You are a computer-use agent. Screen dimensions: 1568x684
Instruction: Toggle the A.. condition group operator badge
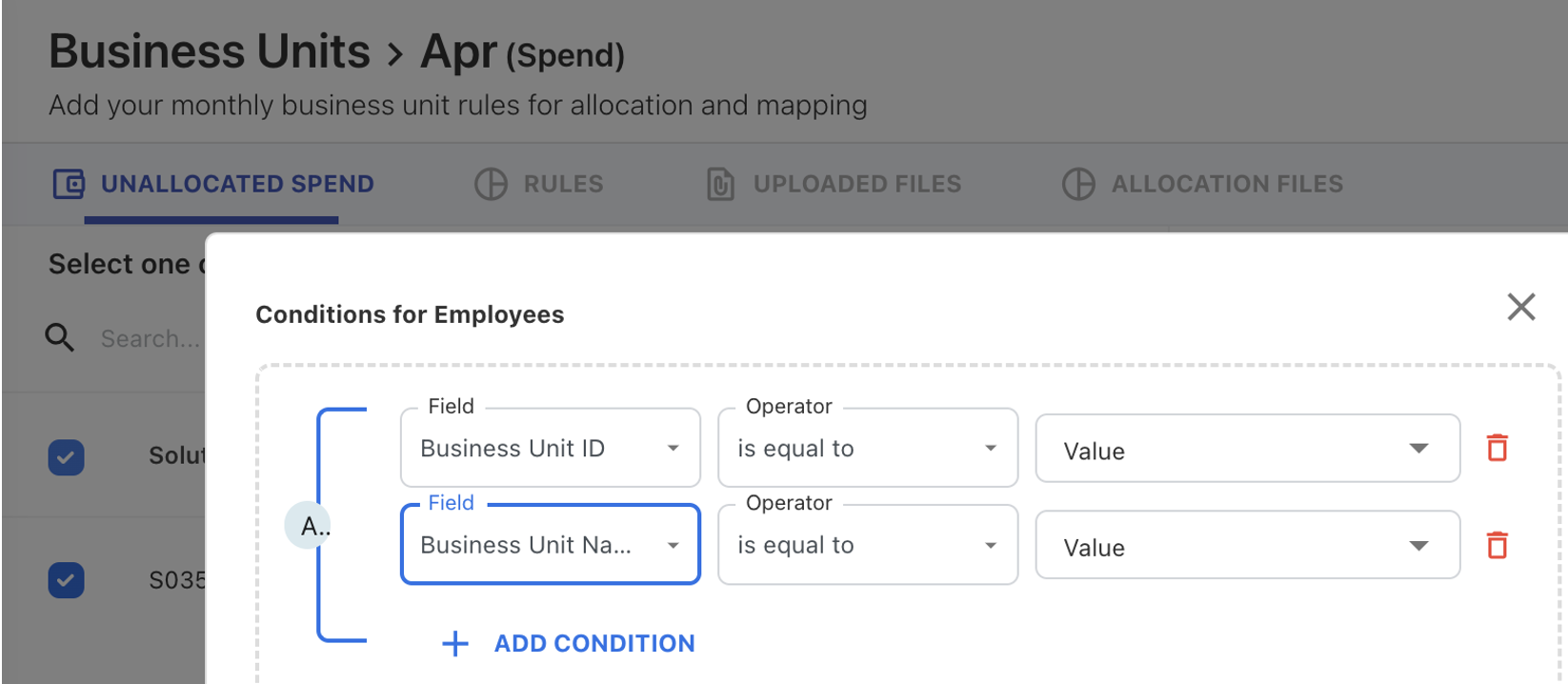[309, 525]
